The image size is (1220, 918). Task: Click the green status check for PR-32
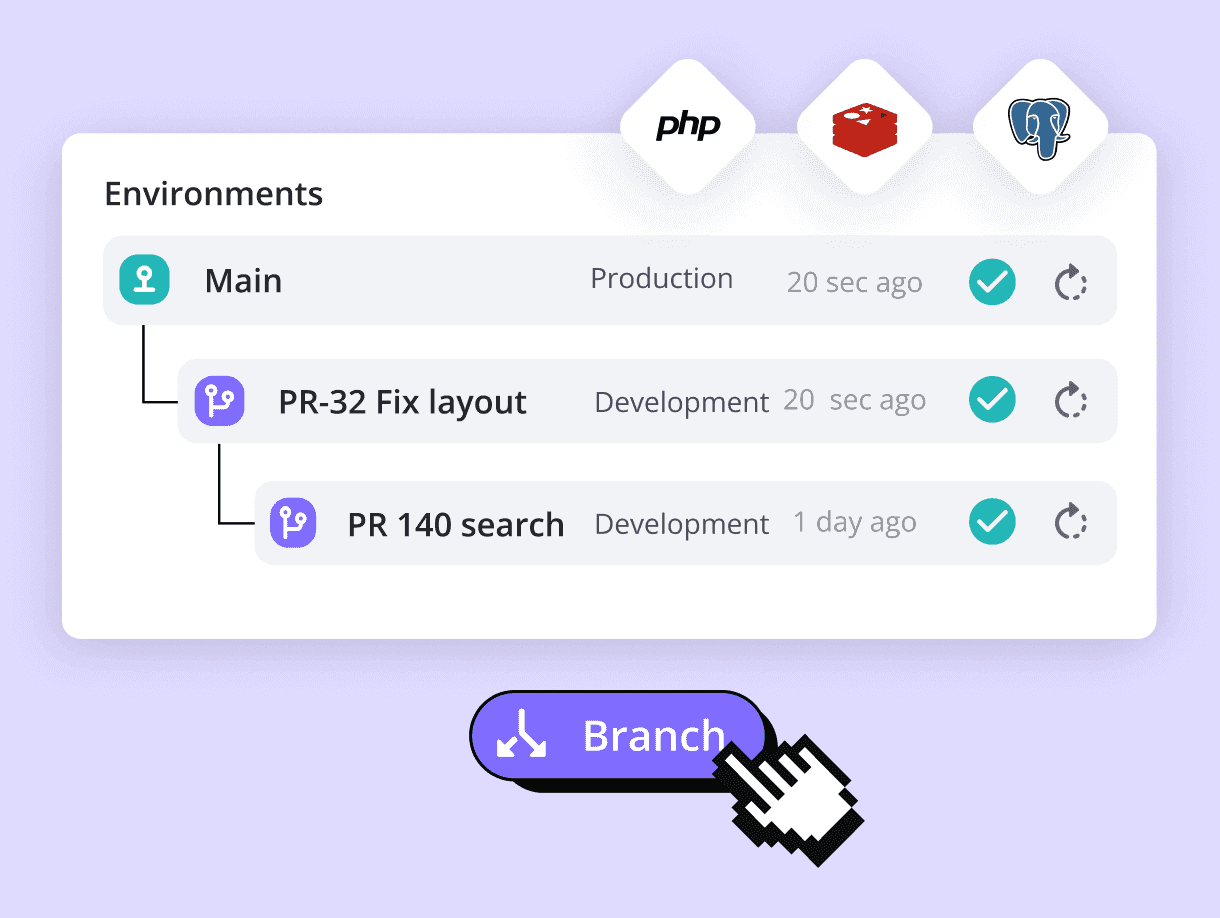(x=992, y=401)
